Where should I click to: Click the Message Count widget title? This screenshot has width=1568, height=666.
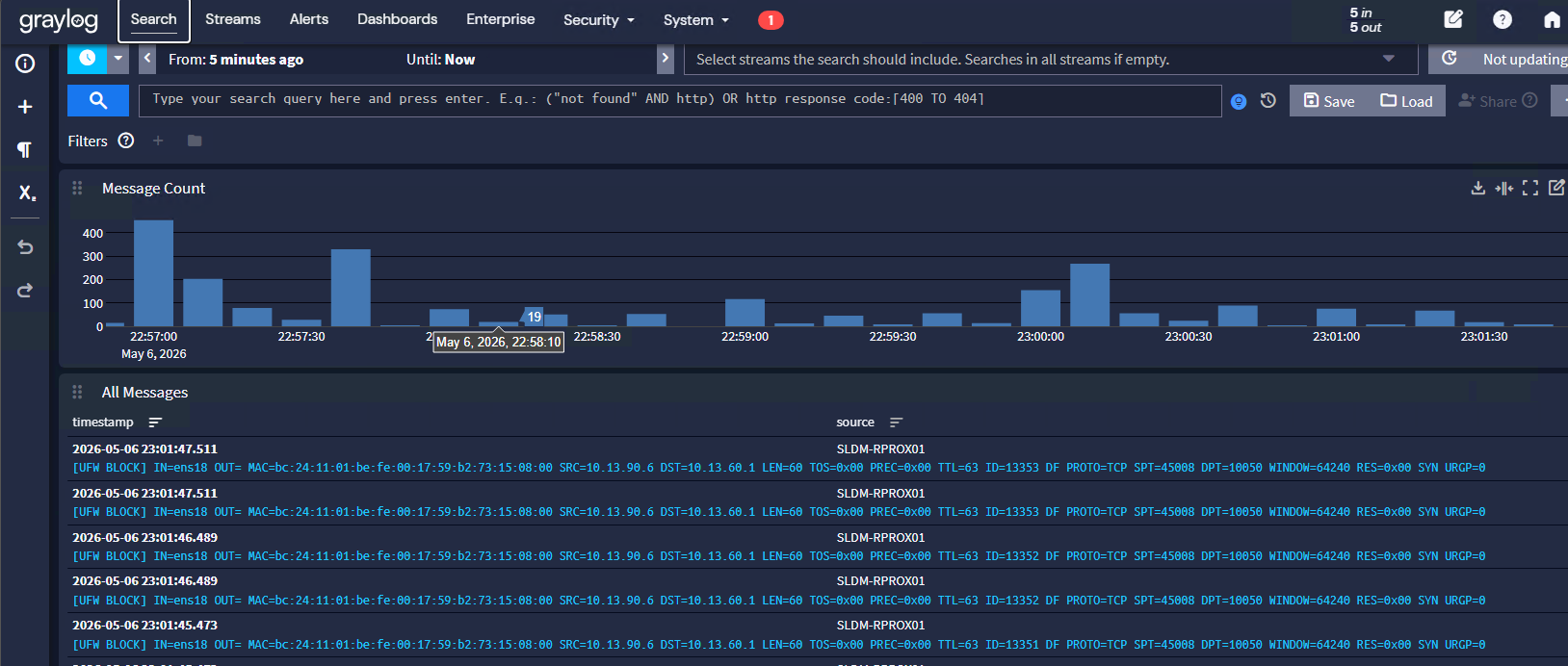click(x=154, y=189)
